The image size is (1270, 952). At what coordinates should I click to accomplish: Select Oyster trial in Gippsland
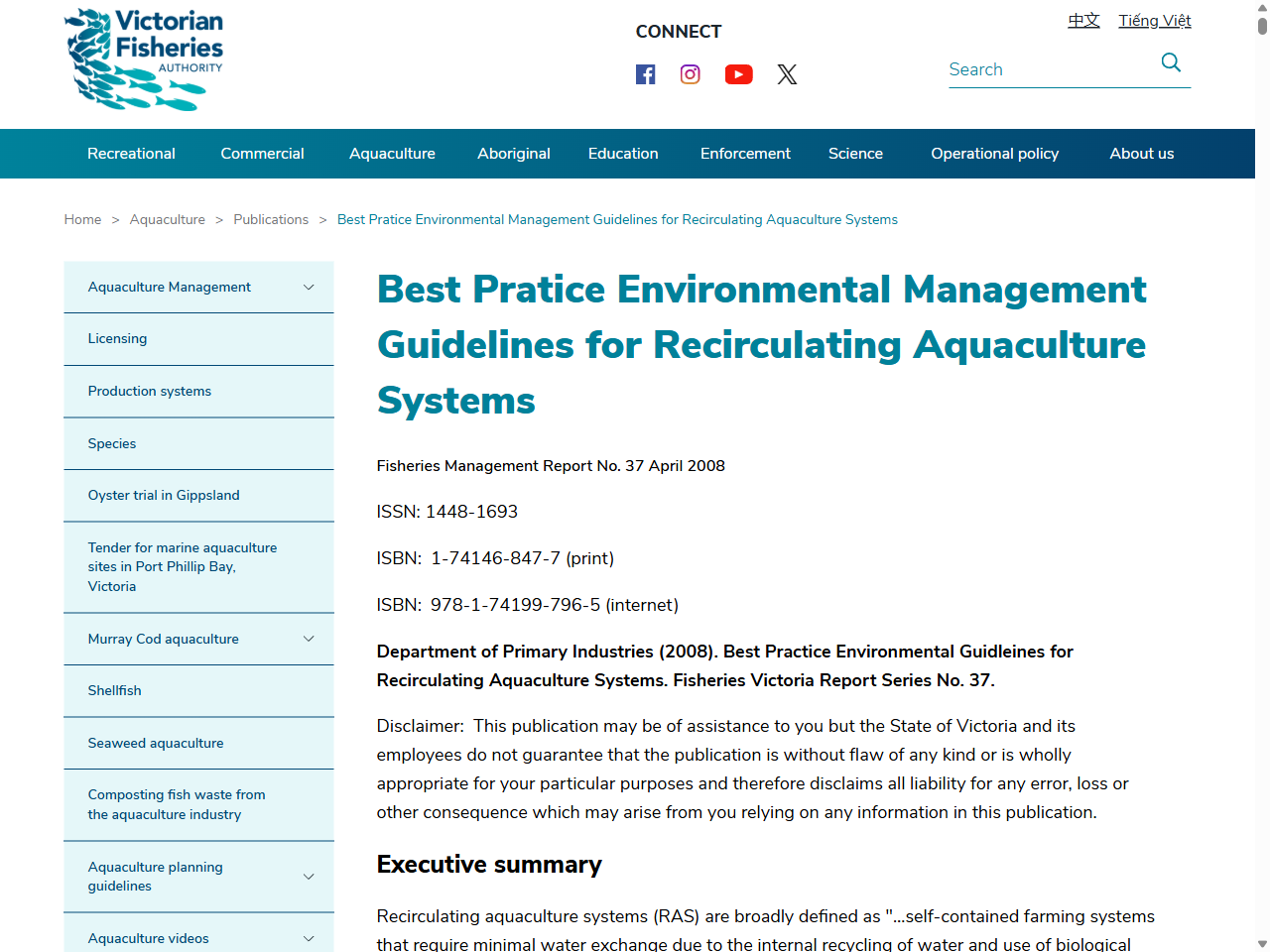[163, 495]
